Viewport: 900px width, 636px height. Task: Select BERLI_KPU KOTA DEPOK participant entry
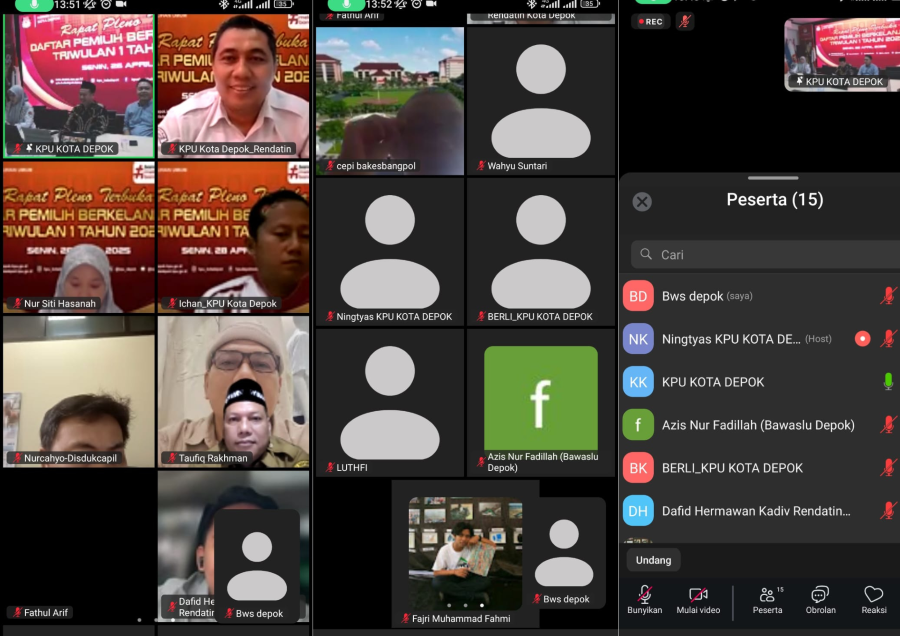pos(733,468)
